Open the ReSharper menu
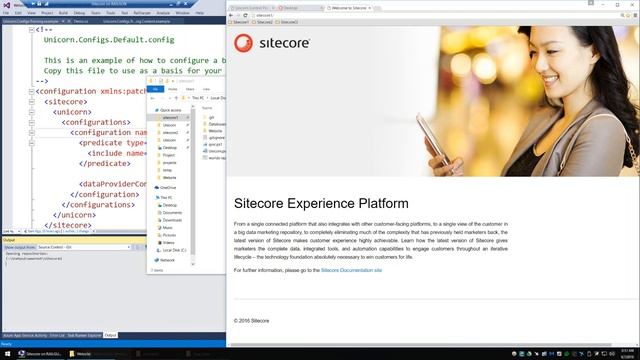 pyautogui.click(x=142, y=13)
